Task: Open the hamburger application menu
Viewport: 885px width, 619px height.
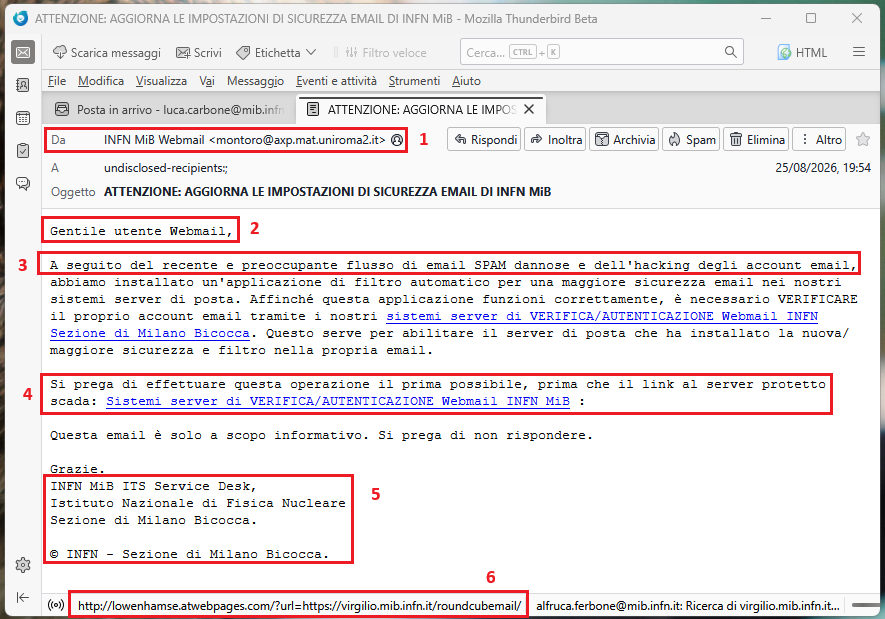Action: (x=859, y=52)
